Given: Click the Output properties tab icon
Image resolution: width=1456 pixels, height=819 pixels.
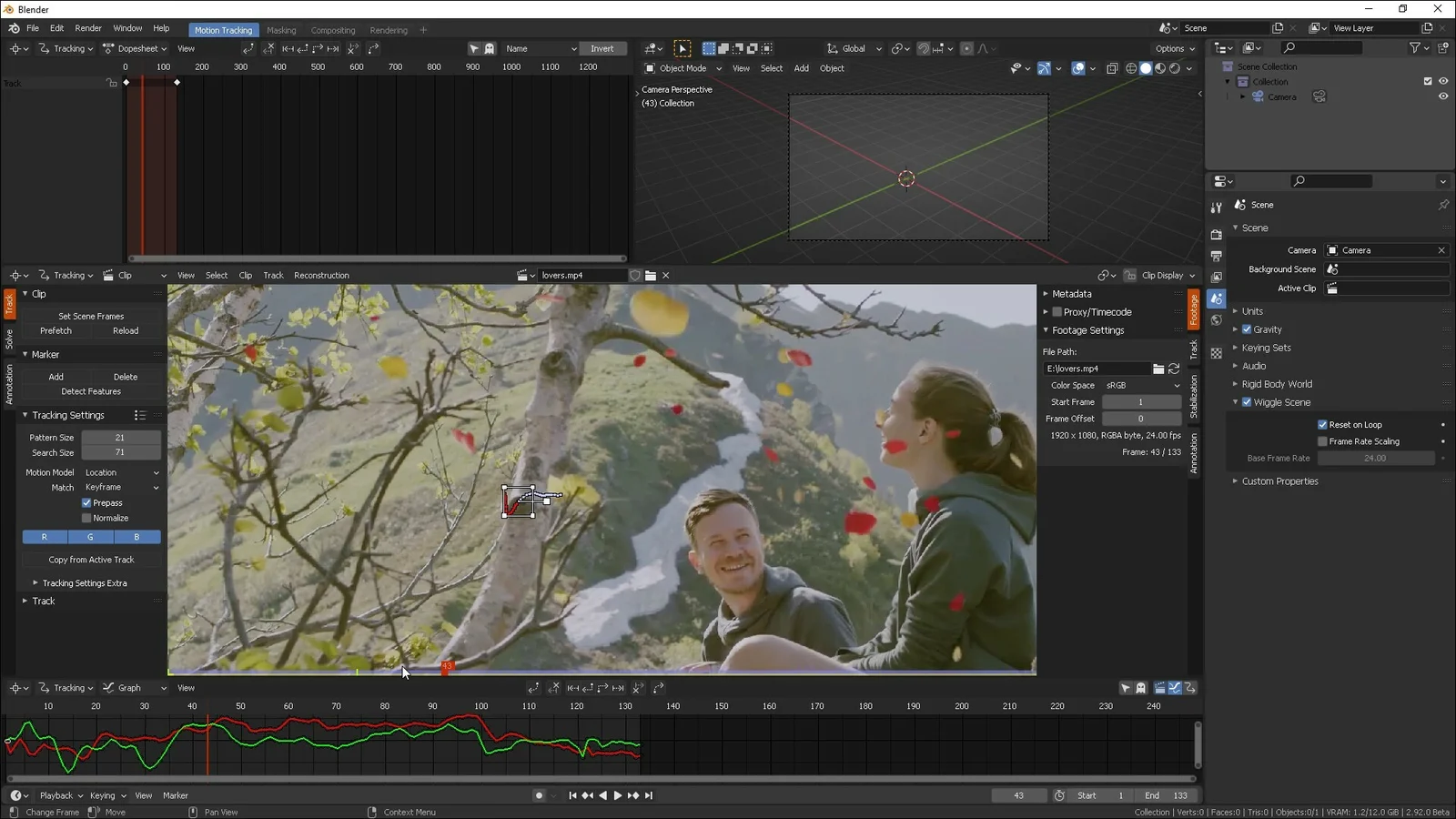Looking at the screenshot, I should pyautogui.click(x=1217, y=257).
